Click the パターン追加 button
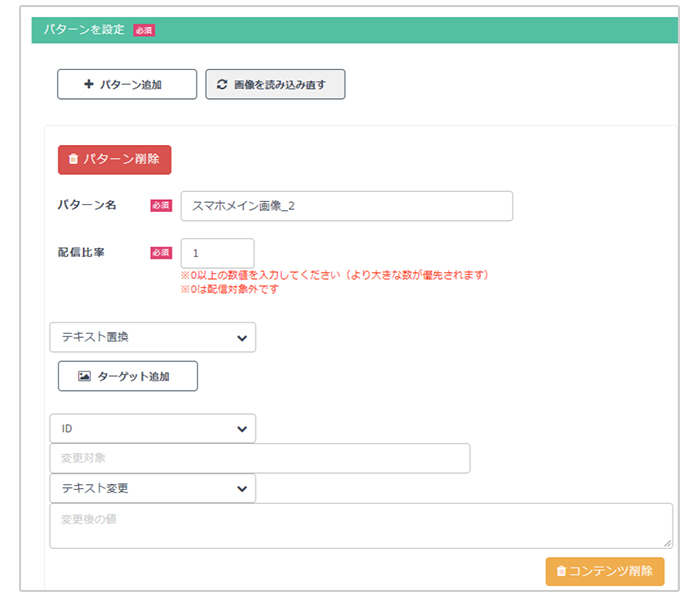The height and width of the screenshot is (600, 700). tap(127, 84)
